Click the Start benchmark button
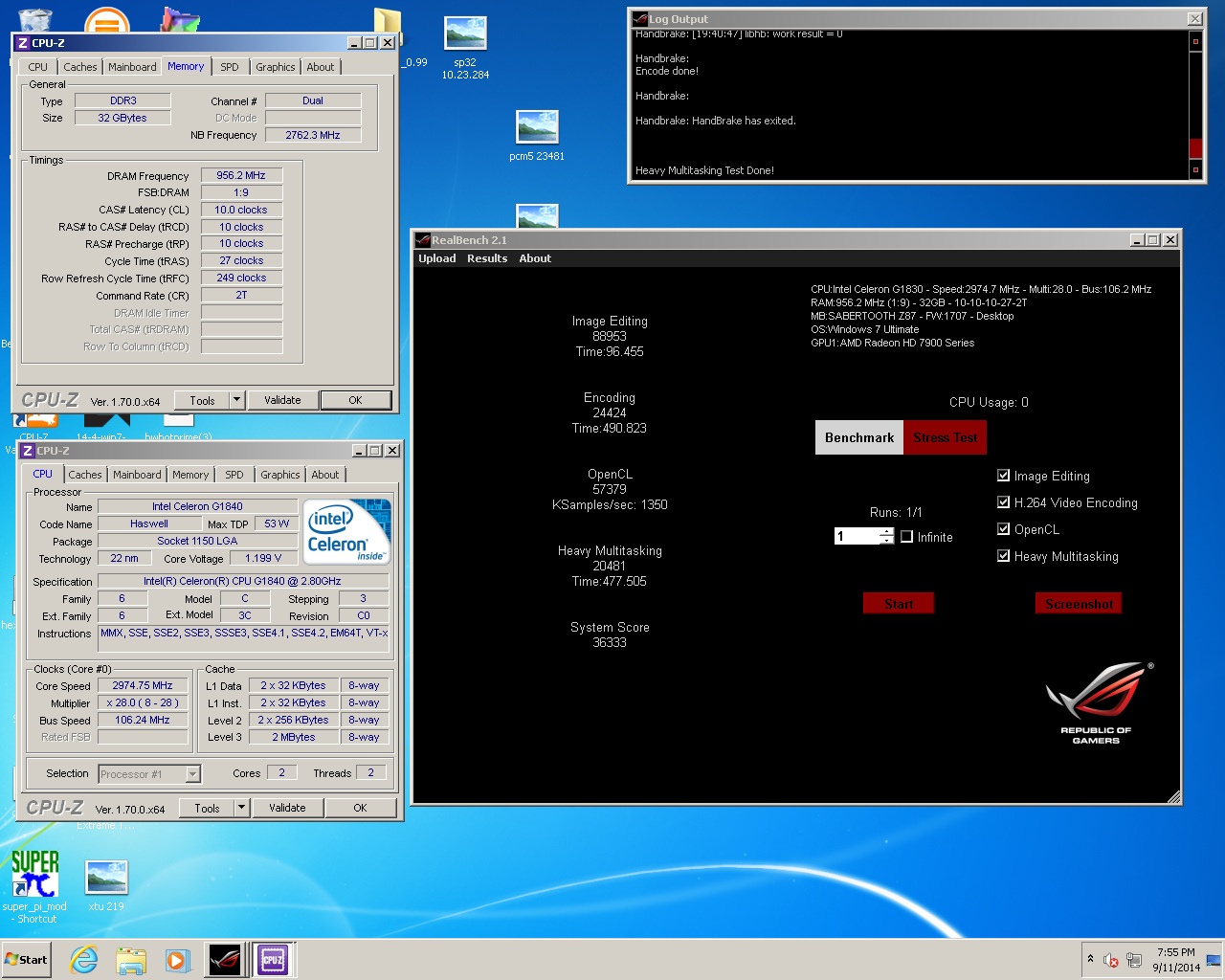Screen dimensions: 1225x980 pyautogui.click(x=899, y=603)
